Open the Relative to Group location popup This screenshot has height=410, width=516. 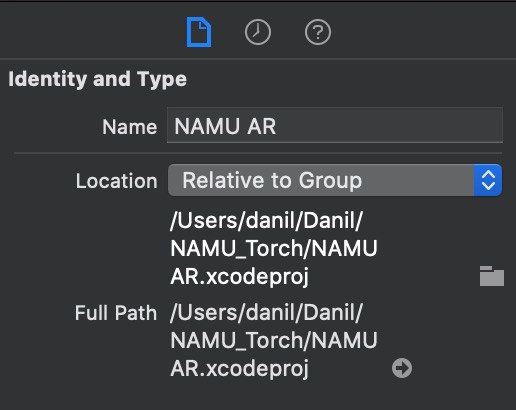point(335,180)
